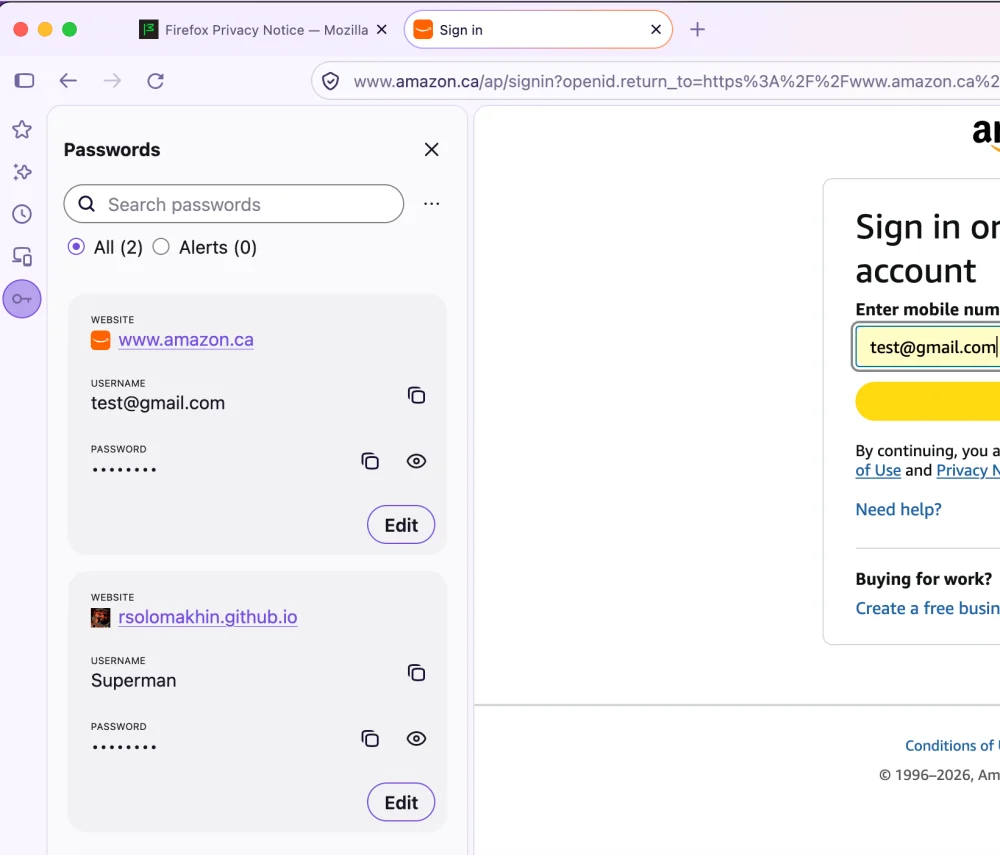Open synced tabs sidebar icon

22,256
